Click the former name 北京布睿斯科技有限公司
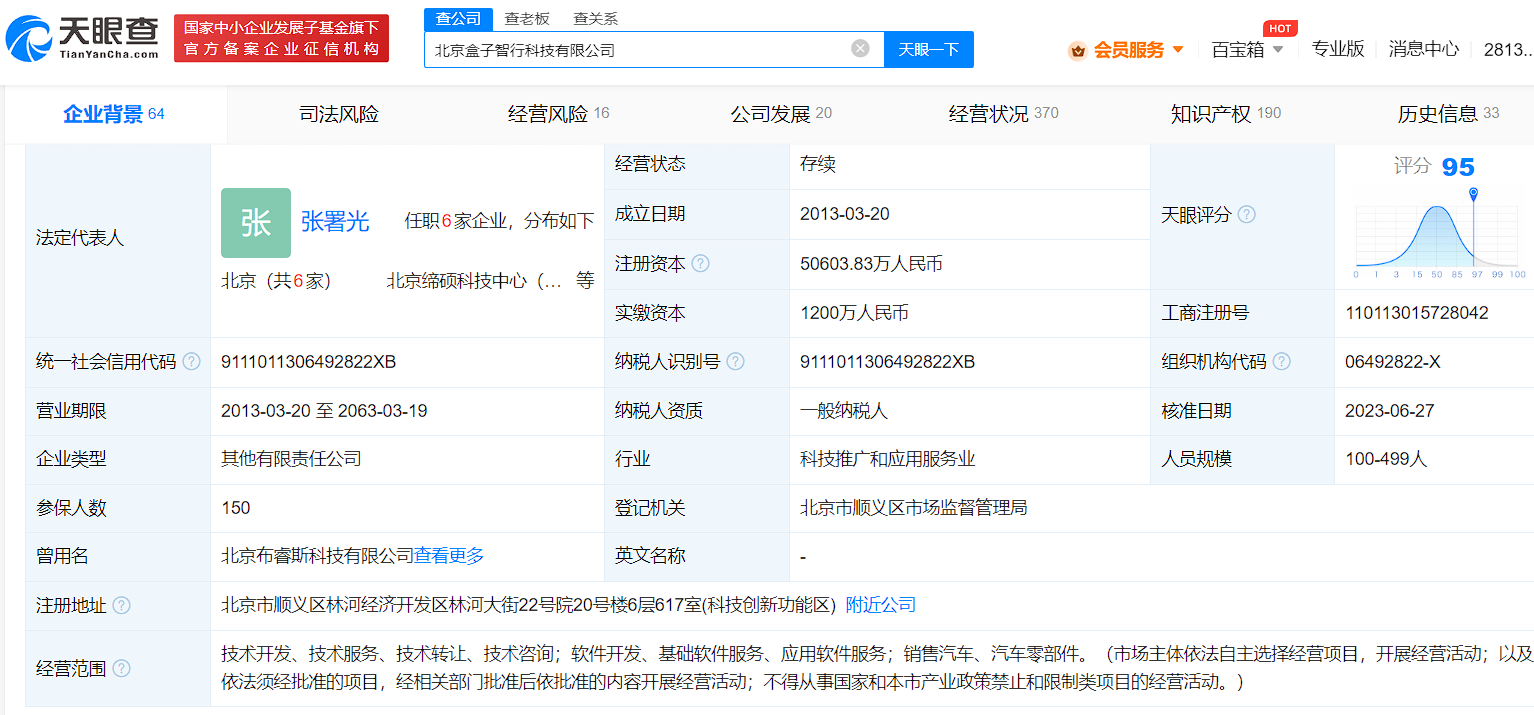The image size is (1534, 715). (x=317, y=556)
